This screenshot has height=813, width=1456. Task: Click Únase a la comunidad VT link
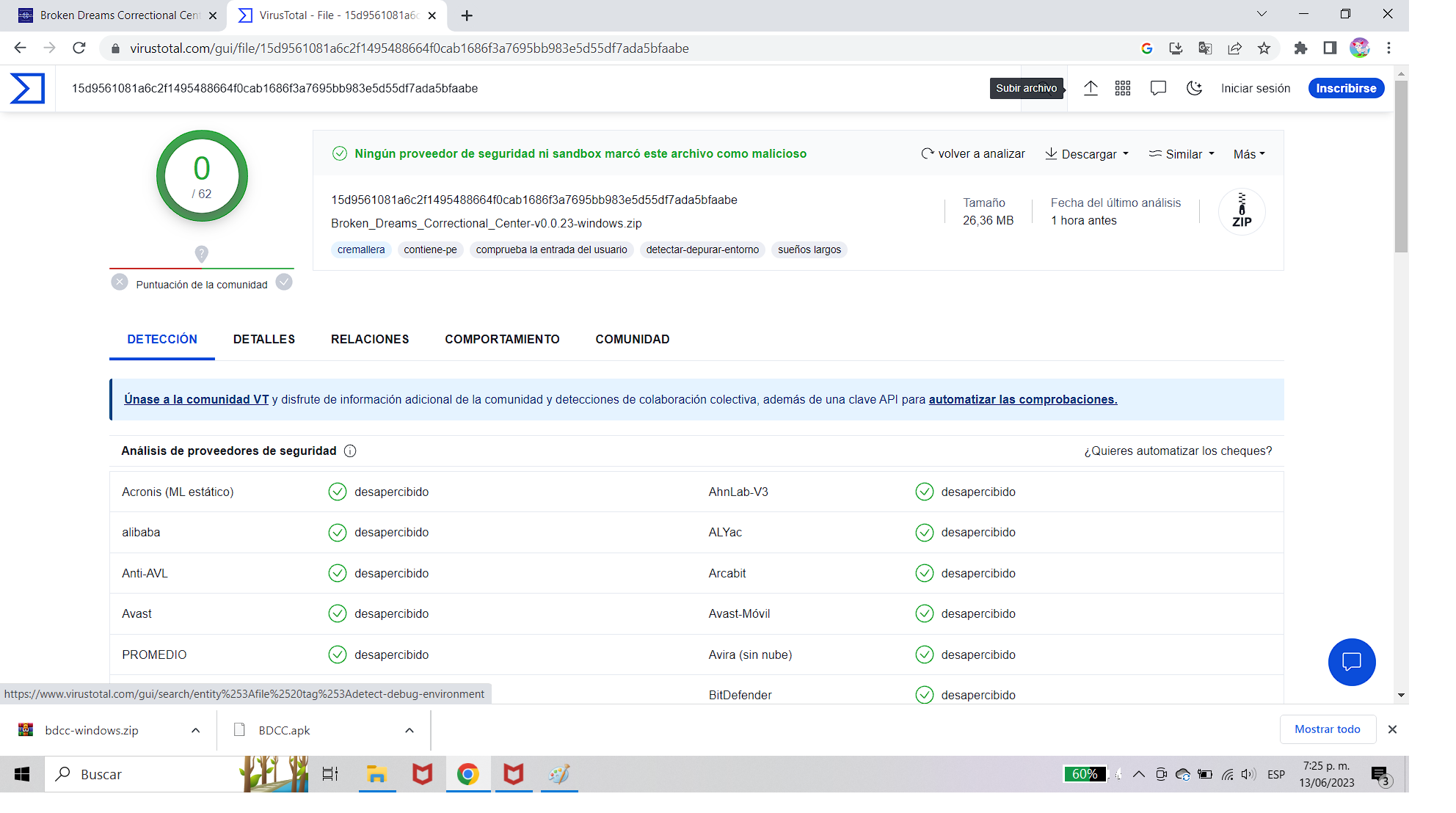coord(197,399)
